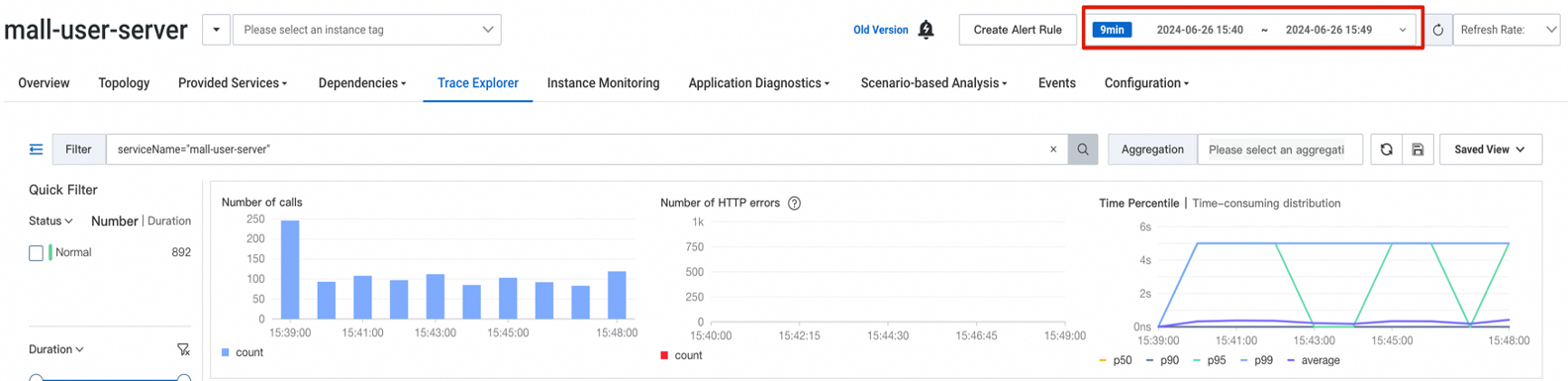Screen dimensions: 1568x381
Task: Switch to the Topology tab
Action: (124, 83)
